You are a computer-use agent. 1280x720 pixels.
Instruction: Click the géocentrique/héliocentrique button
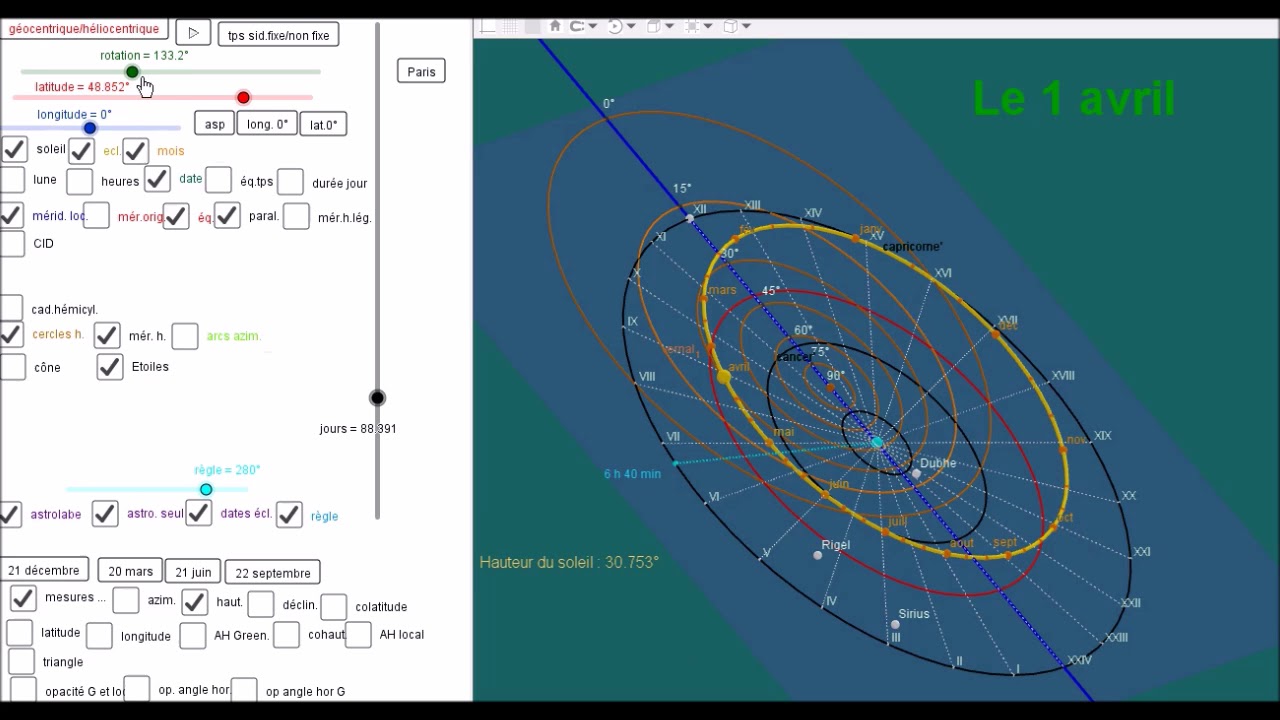tap(84, 29)
